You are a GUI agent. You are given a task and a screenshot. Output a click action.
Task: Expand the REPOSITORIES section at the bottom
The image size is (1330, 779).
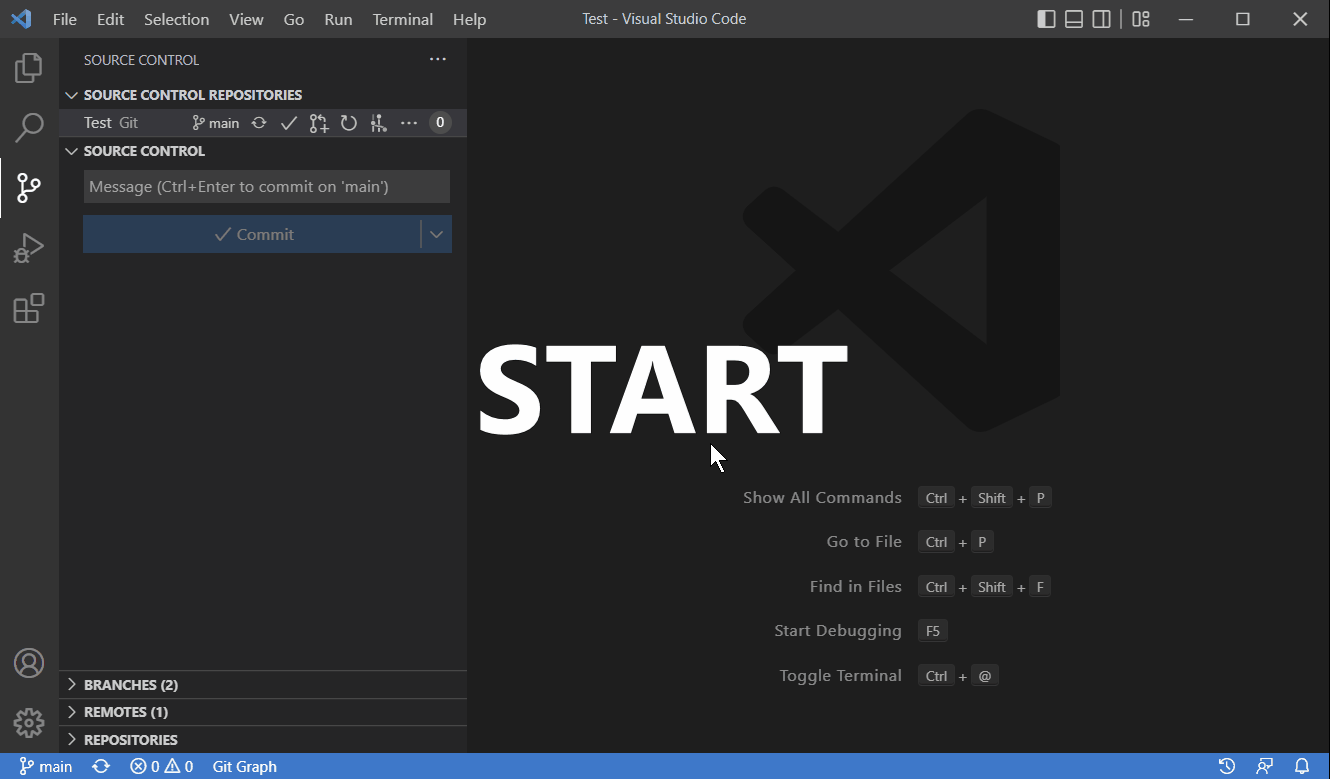(263, 740)
